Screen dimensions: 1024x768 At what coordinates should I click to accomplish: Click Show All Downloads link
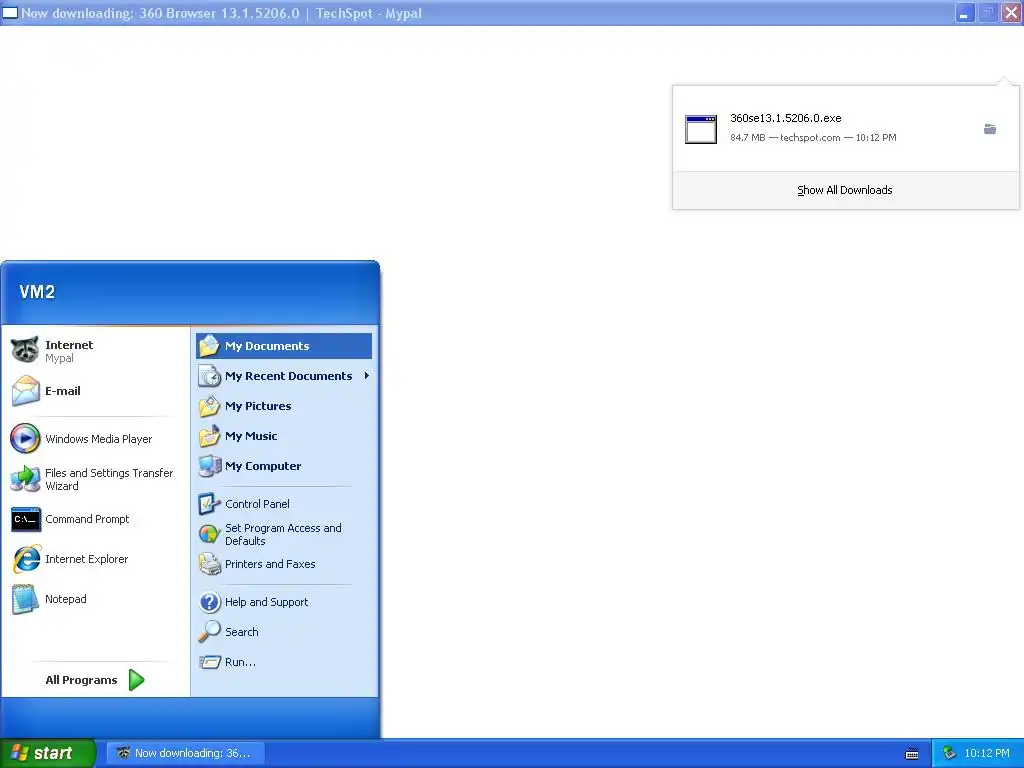(x=844, y=190)
